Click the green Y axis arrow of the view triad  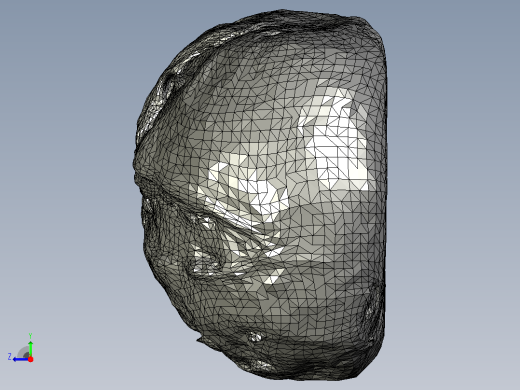click(31, 348)
